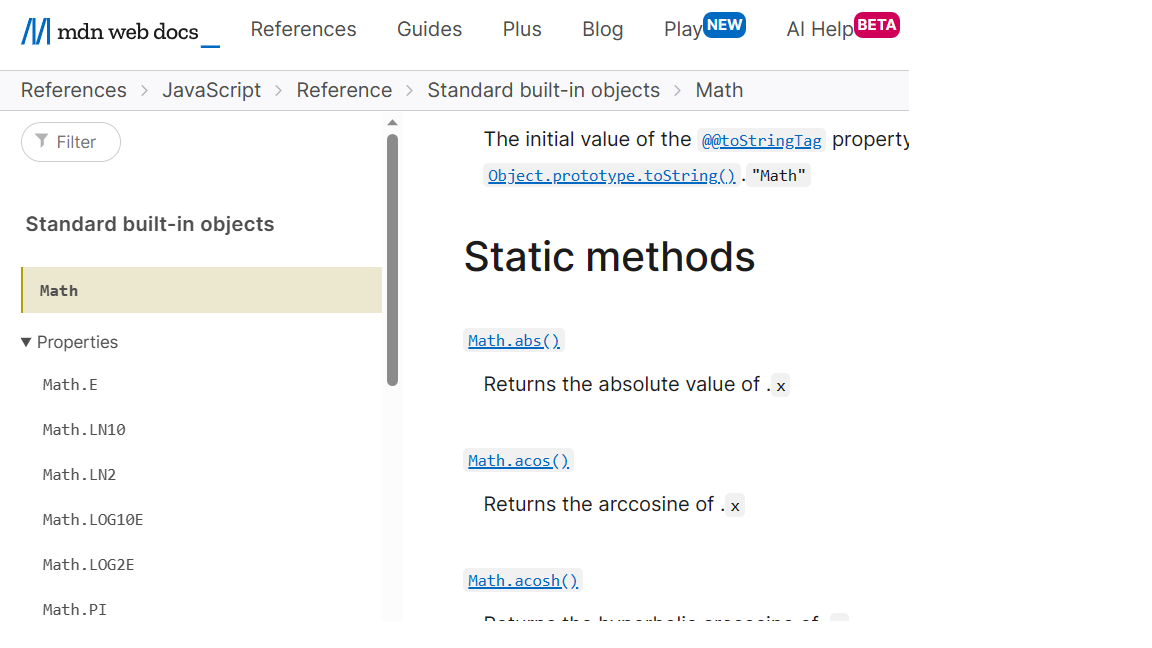1152x648 pixels.
Task: Open Math.acosh() documentation link
Action: point(523,581)
